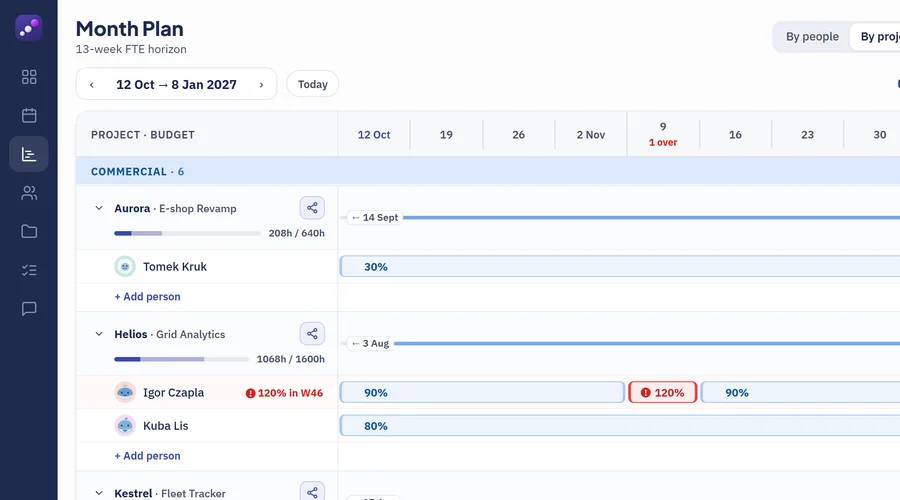Click the Igor Czapla name
Image resolution: width=900 pixels, height=500 pixels.
pyautogui.click(x=173, y=393)
